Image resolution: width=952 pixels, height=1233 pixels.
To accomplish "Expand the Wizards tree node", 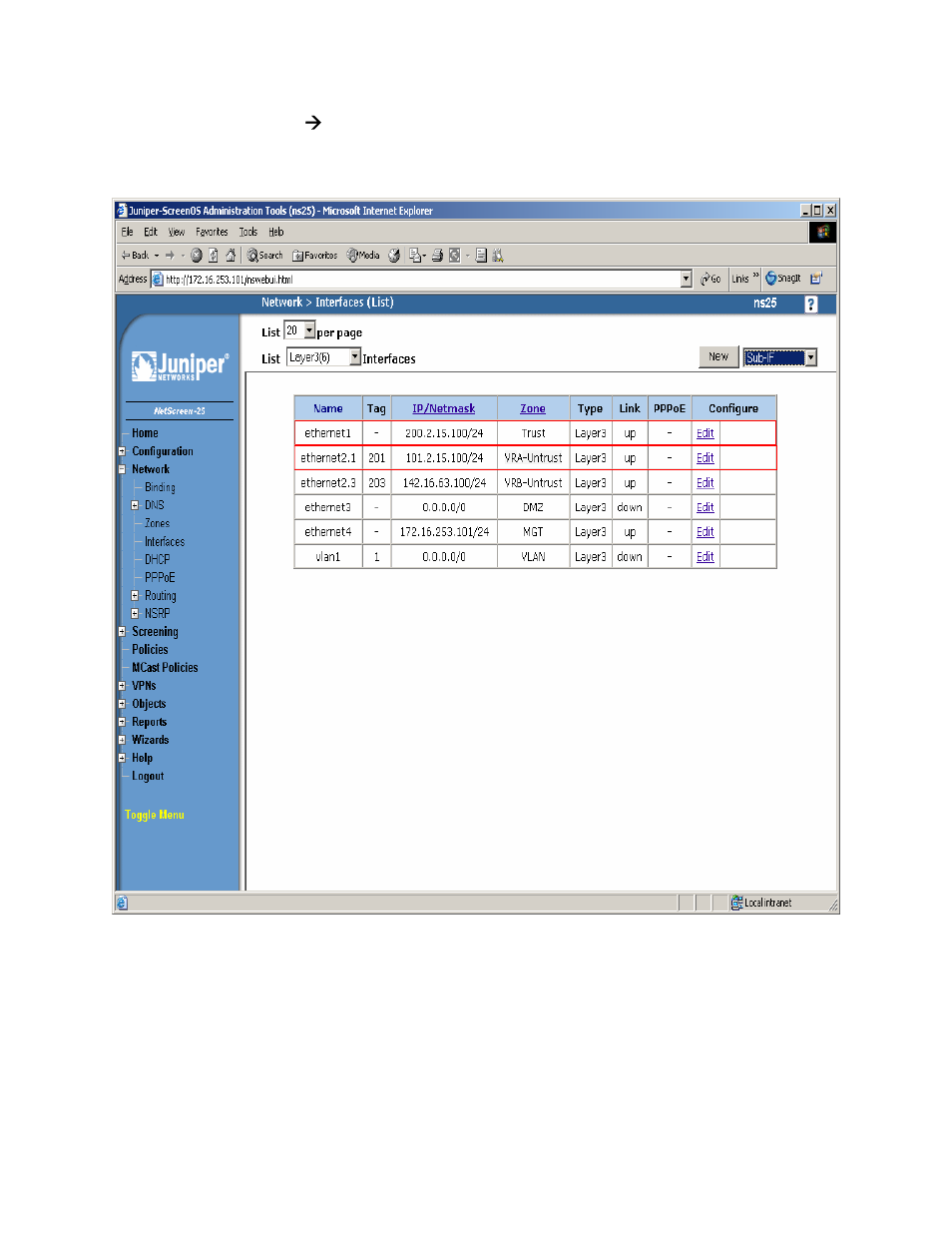I will coord(122,740).
